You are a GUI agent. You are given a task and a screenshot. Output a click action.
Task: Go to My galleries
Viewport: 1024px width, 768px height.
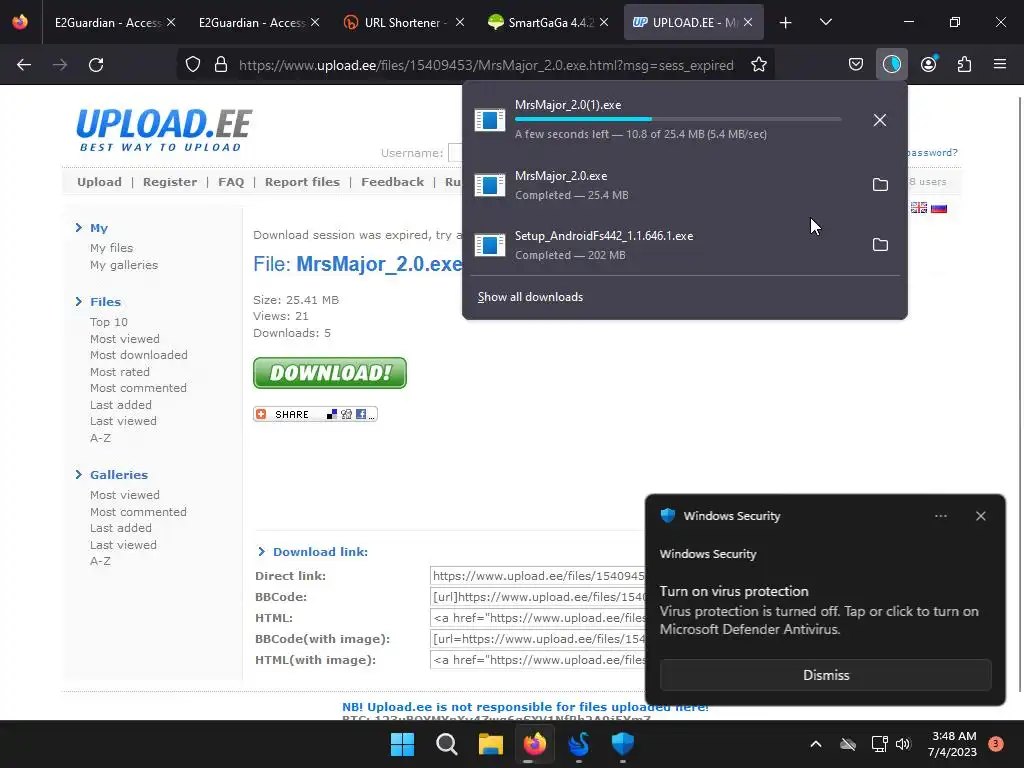(124, 265)
